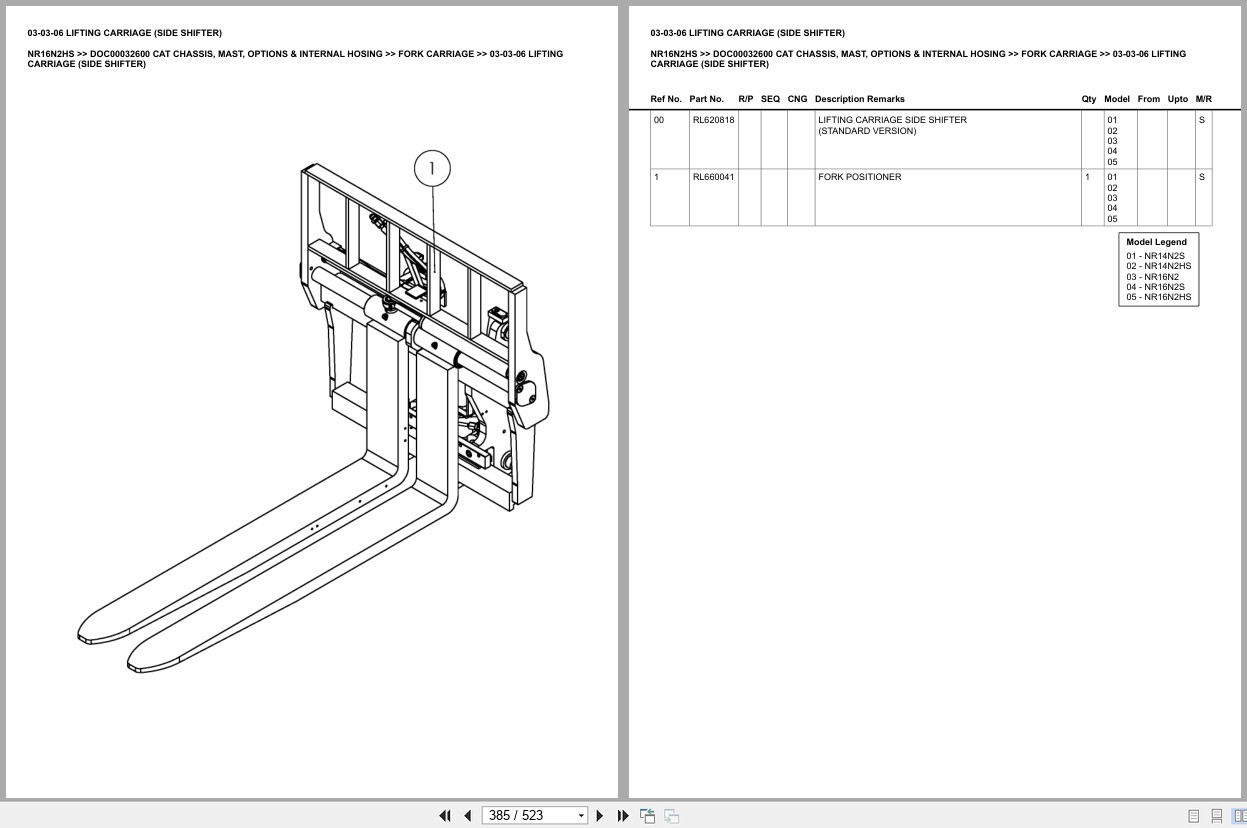Click the FORK POSITIONER description
The width and height of the screenshot is (1247, 828).
click(859, 177)
